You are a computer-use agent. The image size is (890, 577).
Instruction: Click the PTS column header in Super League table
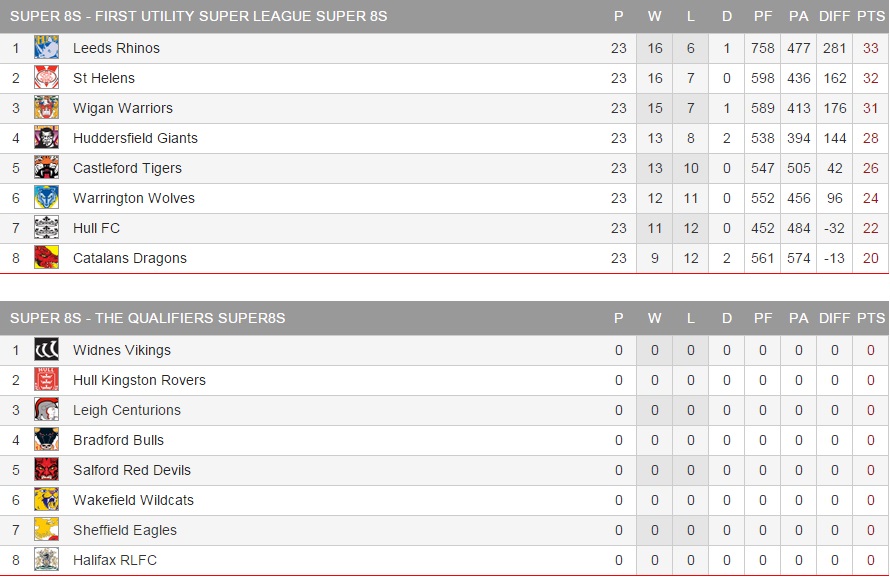point(871,16)
